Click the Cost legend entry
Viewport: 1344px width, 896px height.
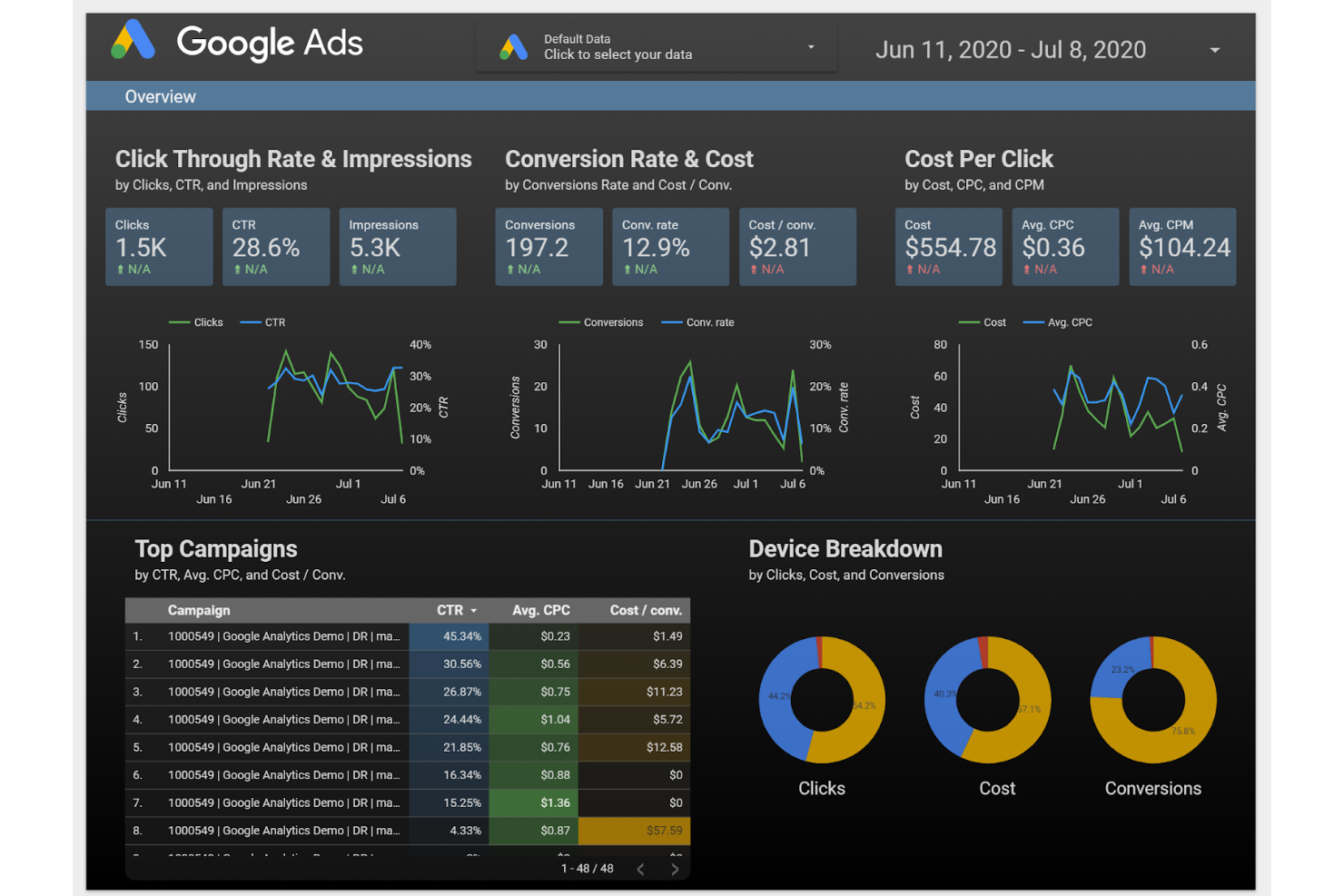tap(983, 322)
